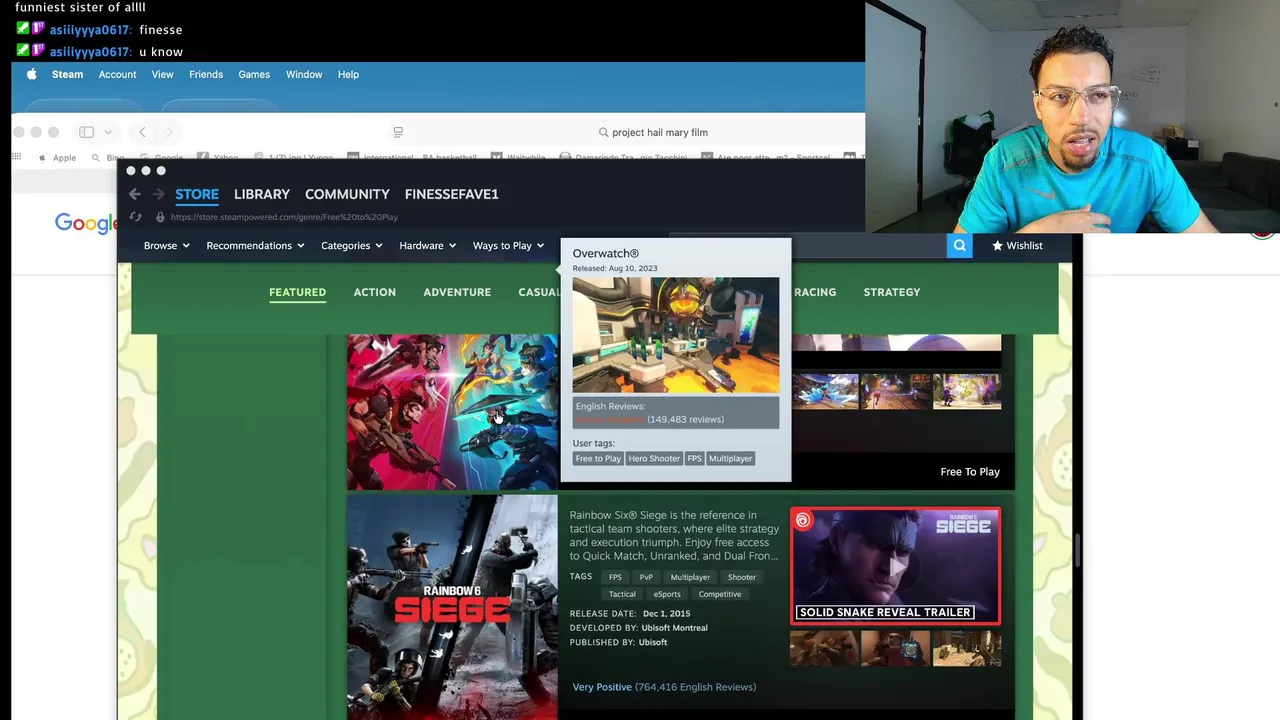
Task: Click the star icon next to Wishlist
Action: [x=997, y=245]
